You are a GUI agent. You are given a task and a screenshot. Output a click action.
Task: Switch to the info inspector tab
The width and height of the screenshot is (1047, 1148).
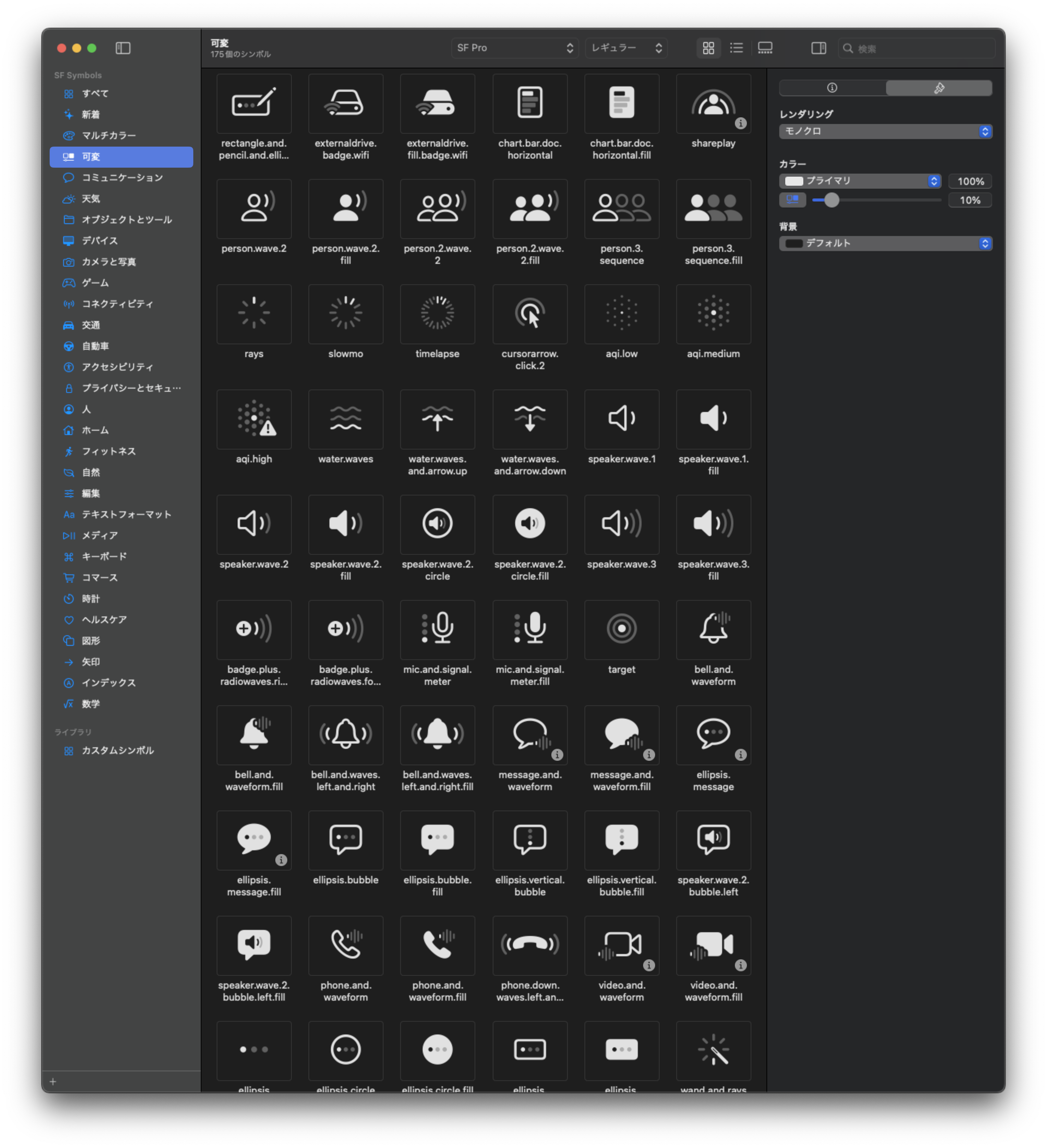(832, 88)
